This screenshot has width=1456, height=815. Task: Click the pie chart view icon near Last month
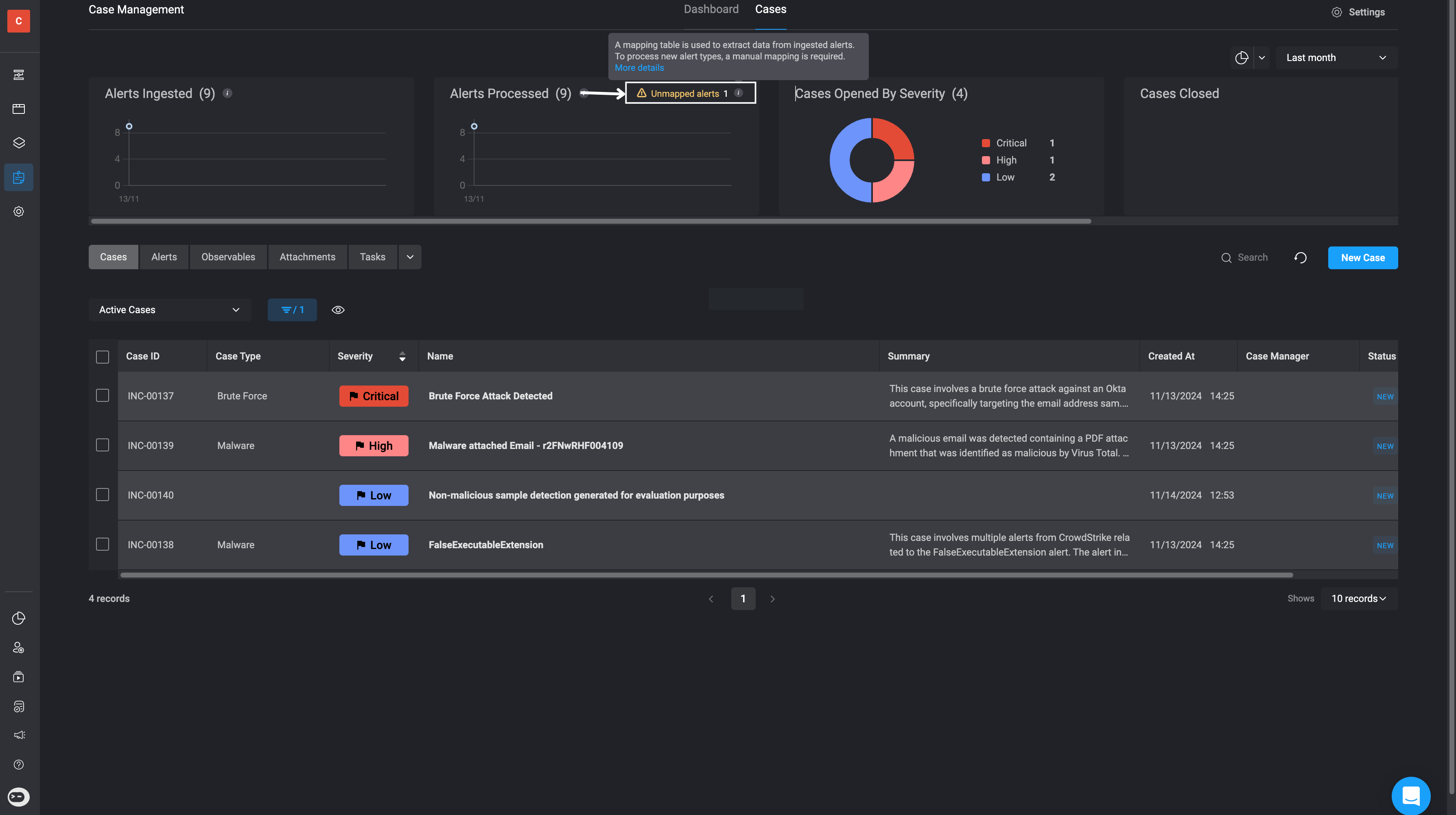[x=1241, y=58]
